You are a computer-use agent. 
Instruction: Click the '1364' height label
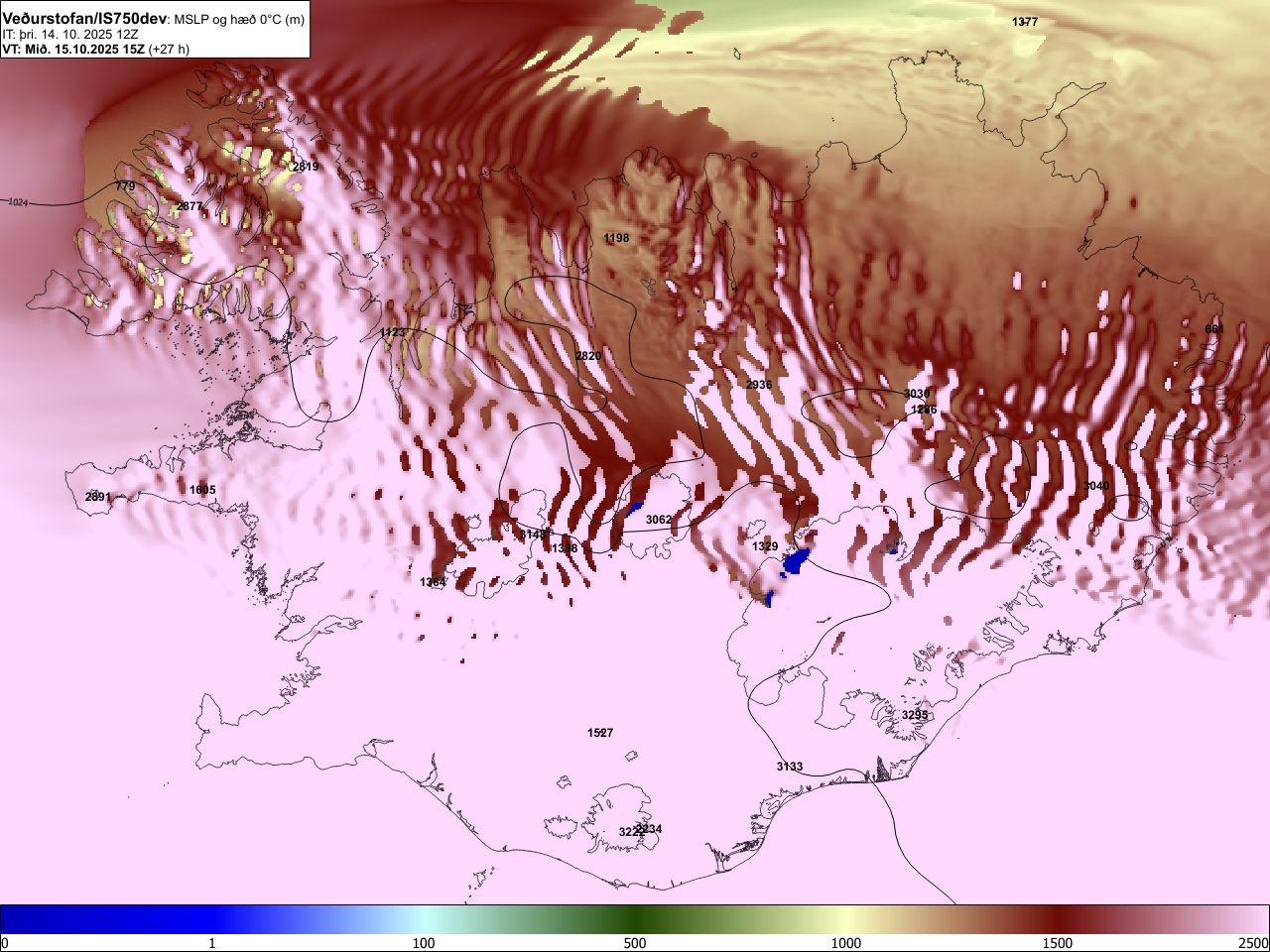point(433,582)
